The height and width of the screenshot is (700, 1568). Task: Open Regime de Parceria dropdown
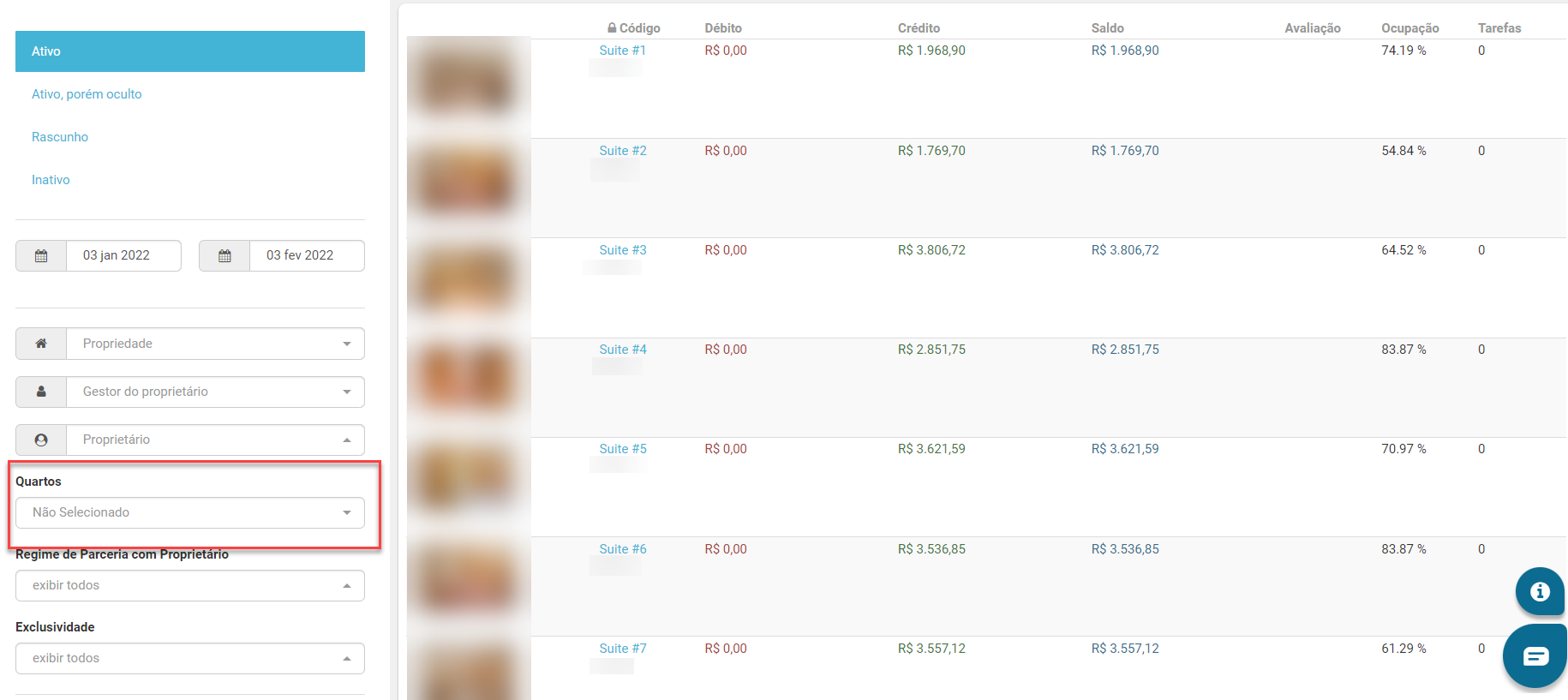pos(190,585)
